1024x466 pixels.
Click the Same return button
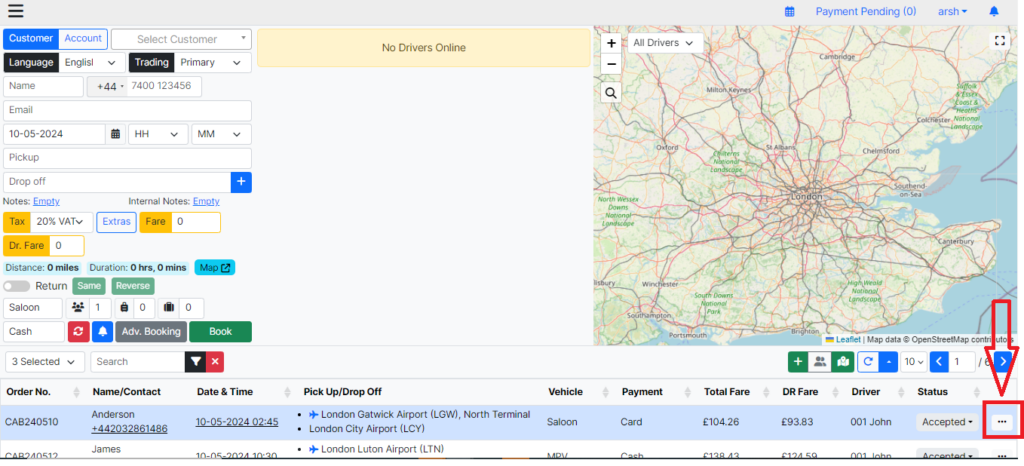89,286
